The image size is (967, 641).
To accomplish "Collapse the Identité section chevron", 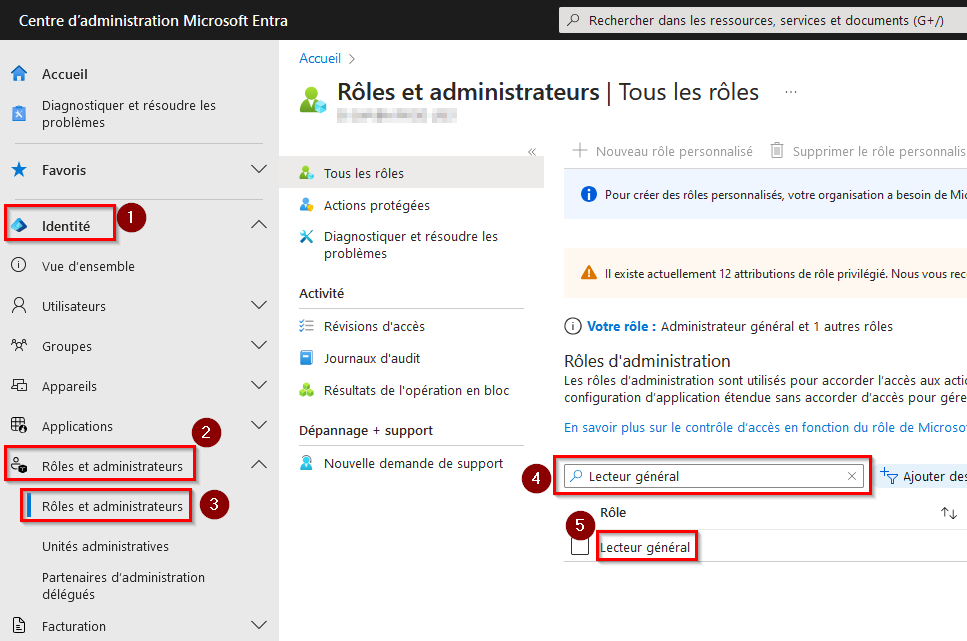I will [x=259, y=225].
